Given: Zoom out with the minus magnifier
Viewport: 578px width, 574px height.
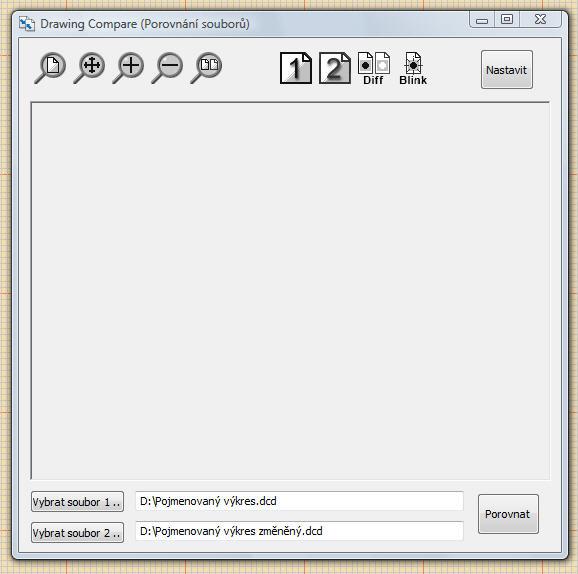Looking at the screenshot, I should (167, 68).
